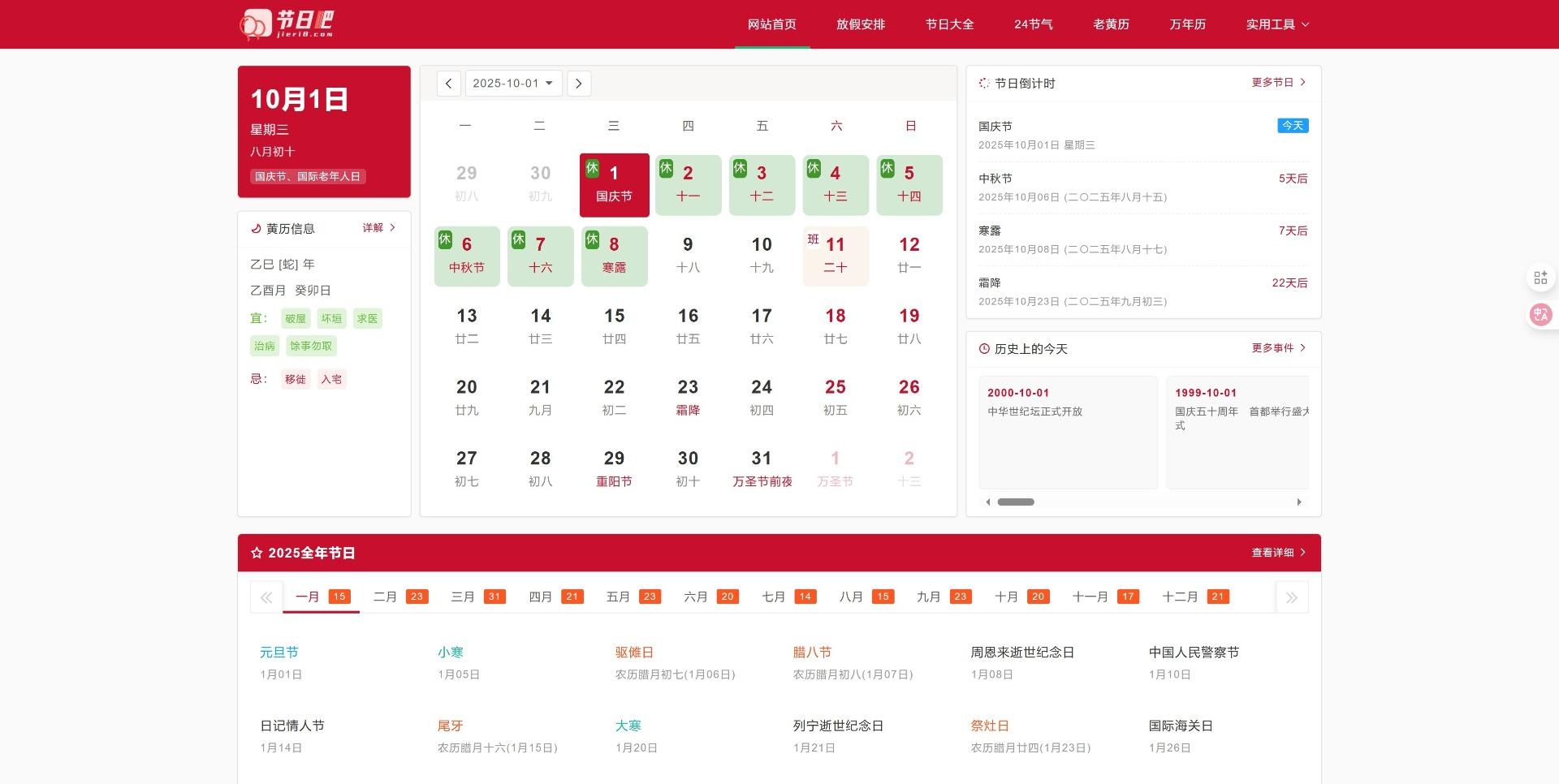
Task: Click the 更多节日 link
Action: coord(1278,83)
